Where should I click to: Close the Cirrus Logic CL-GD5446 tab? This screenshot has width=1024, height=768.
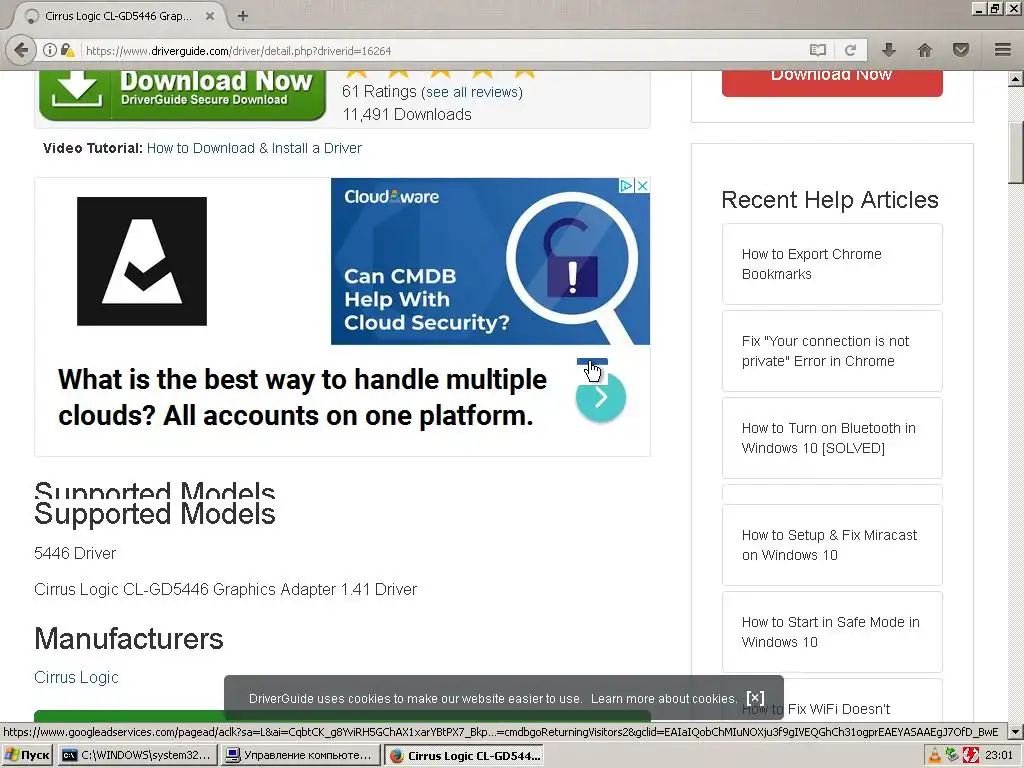(210, 16)
